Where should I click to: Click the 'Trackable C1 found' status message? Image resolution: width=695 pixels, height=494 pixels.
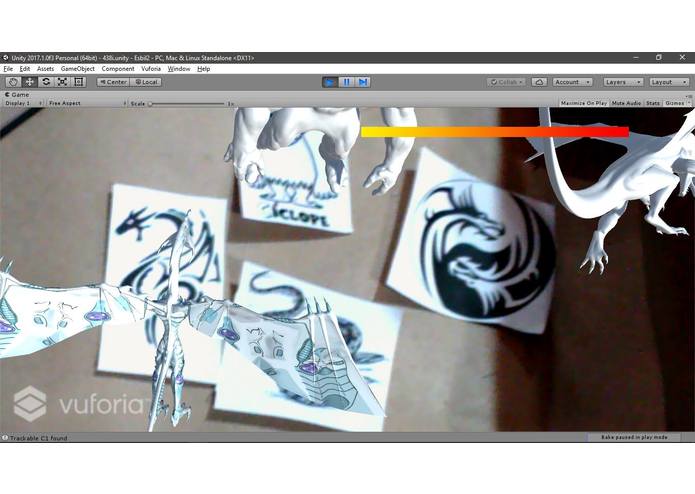(x=39, y=438)
